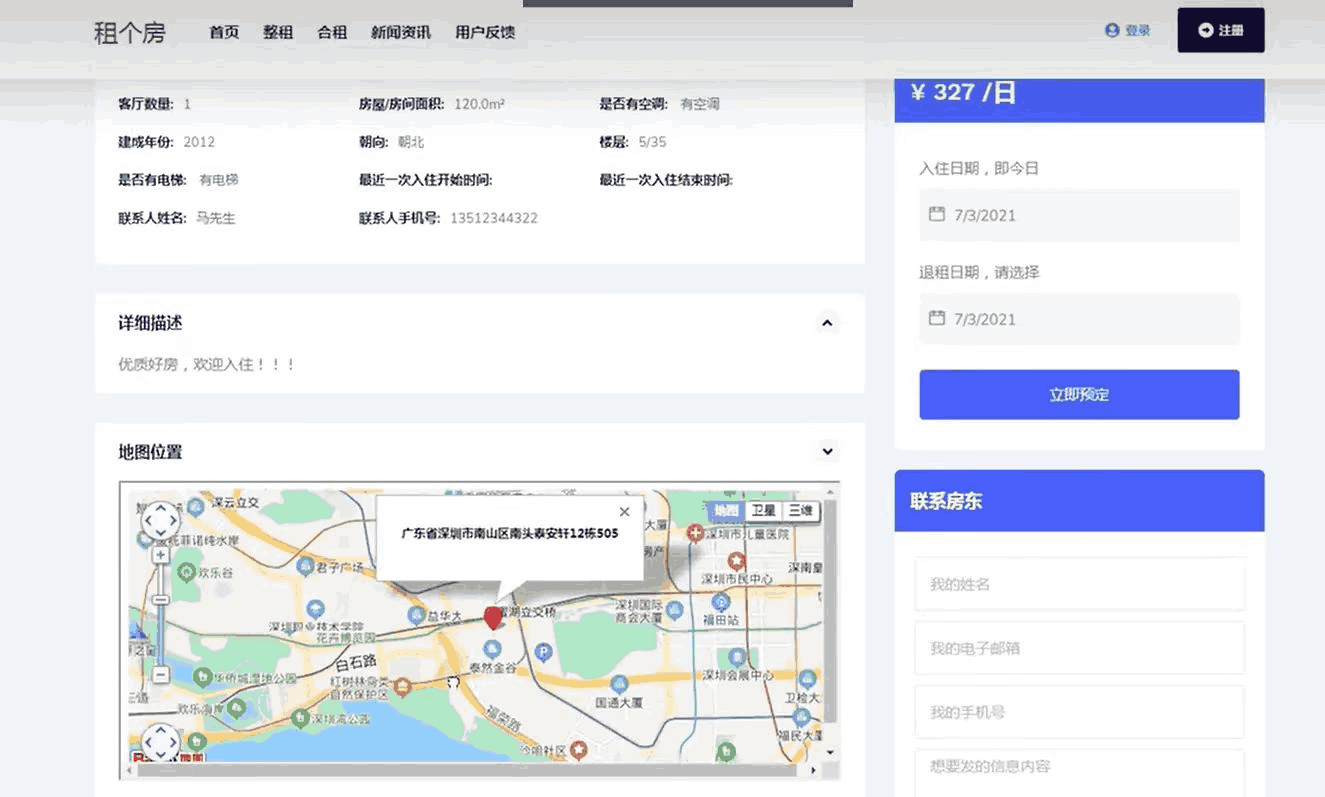Image resolution: width=1325 pixels, height=797 pixels.
Task: Open the 入住日期 date field
Action: click(x=1079, y=215)
